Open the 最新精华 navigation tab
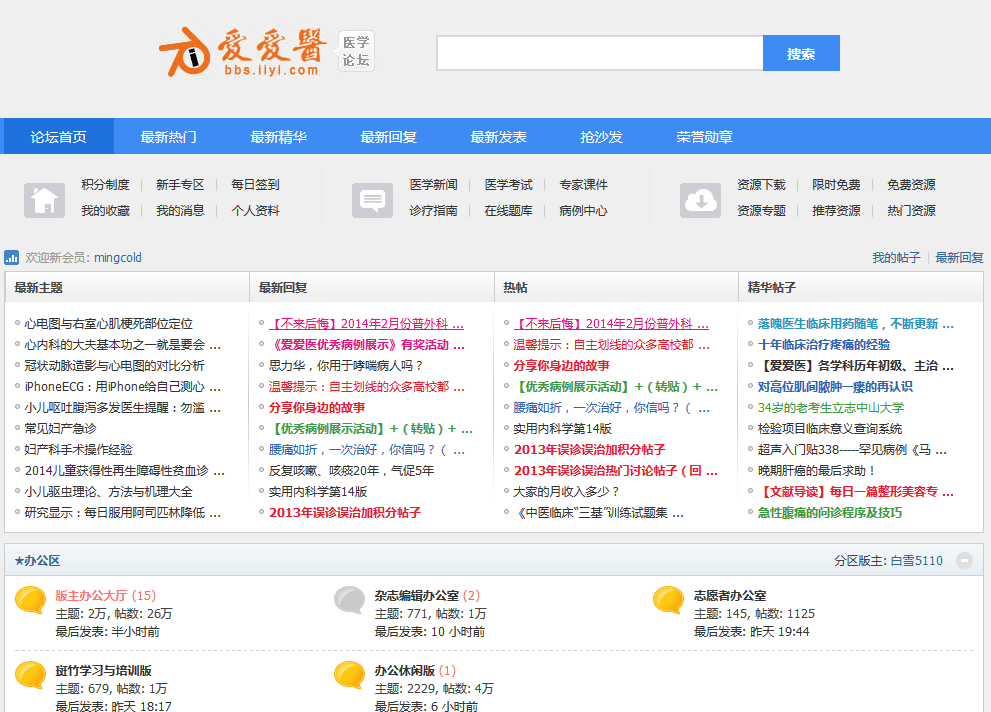 [x=279, y=136]
